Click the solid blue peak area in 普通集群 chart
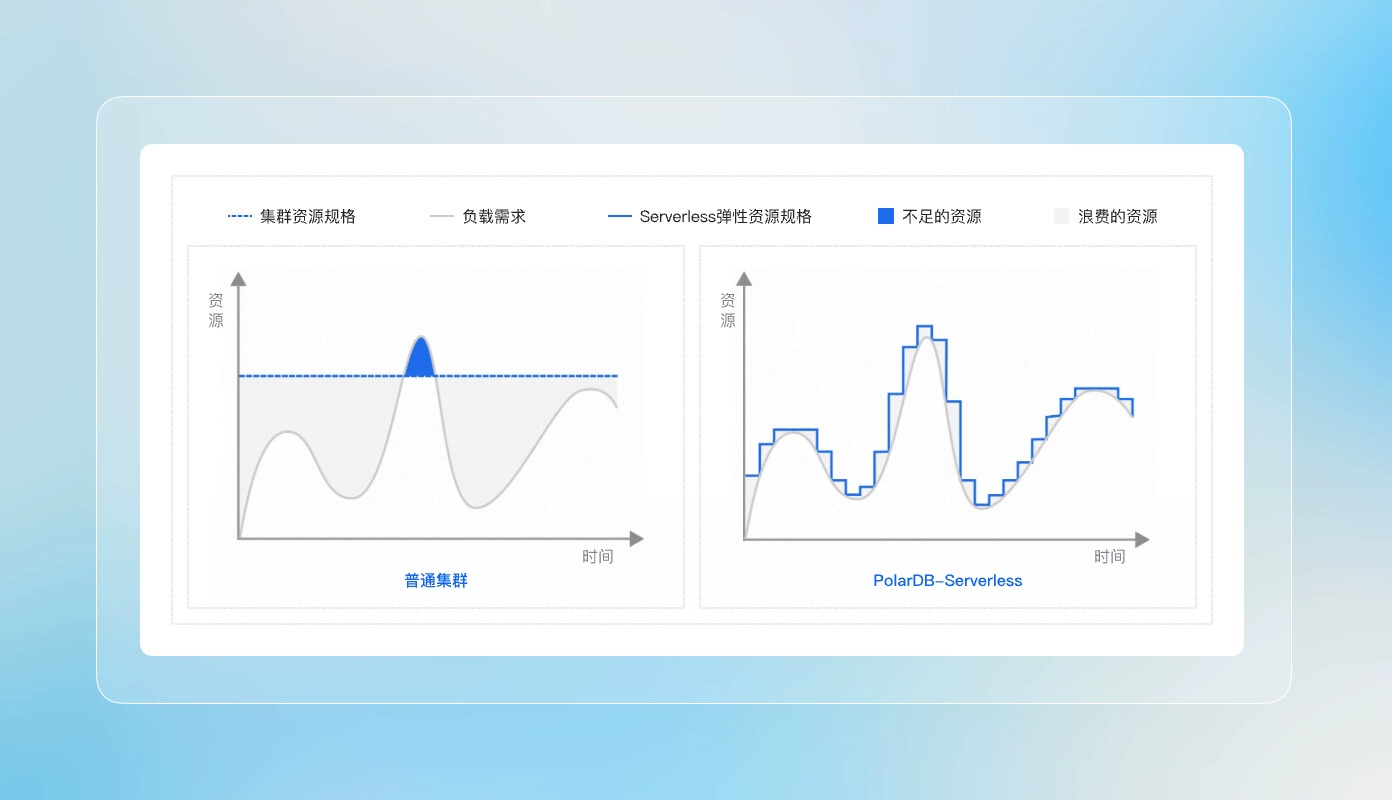Image resolution: width=1392 pixels, height=800 pixels. pyautogui.click(x=421, y=360)
